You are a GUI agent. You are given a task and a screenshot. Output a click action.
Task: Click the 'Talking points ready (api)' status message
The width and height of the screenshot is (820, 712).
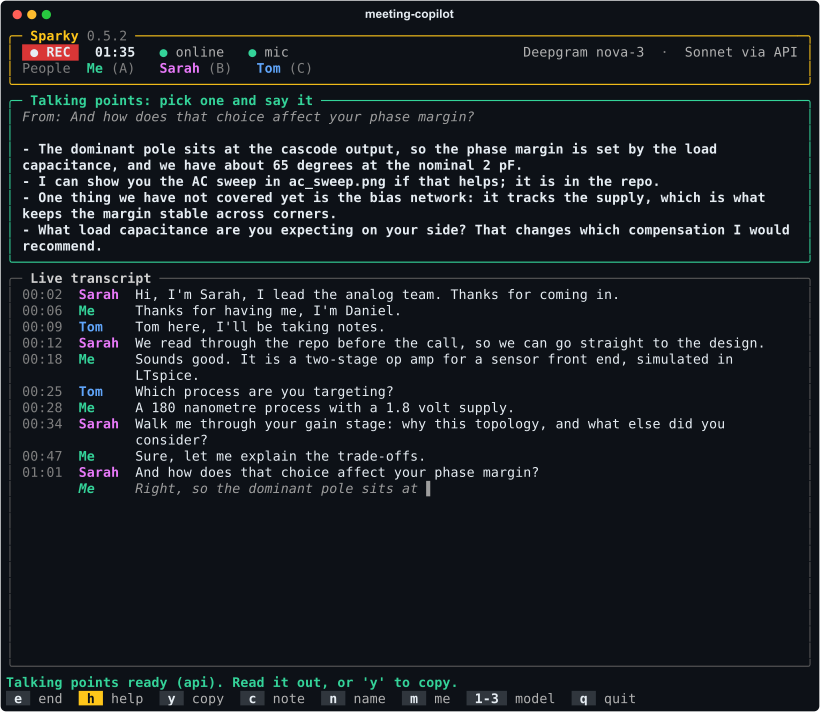[232, 683]
